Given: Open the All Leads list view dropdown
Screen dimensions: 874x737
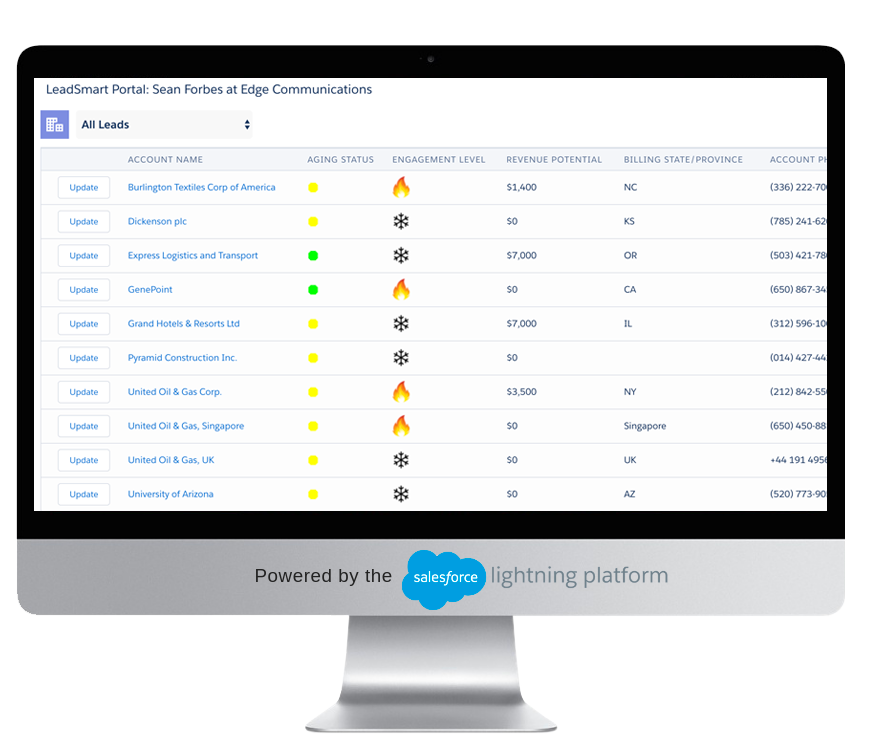Looking at the screenshot, I should (164, 124).
